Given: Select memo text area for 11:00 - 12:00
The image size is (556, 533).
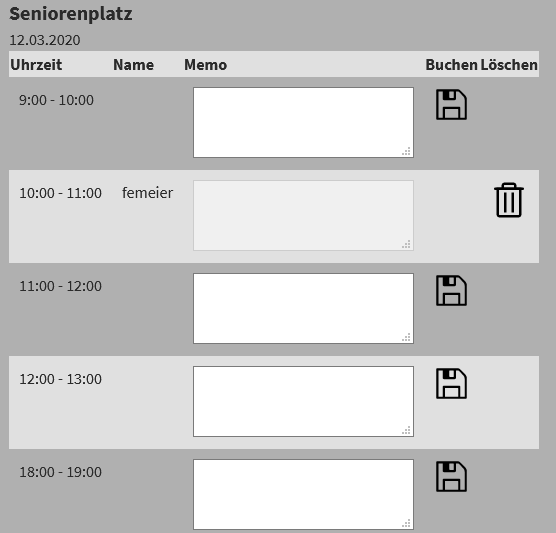Looking at the screenshot, I should (303, 308).
